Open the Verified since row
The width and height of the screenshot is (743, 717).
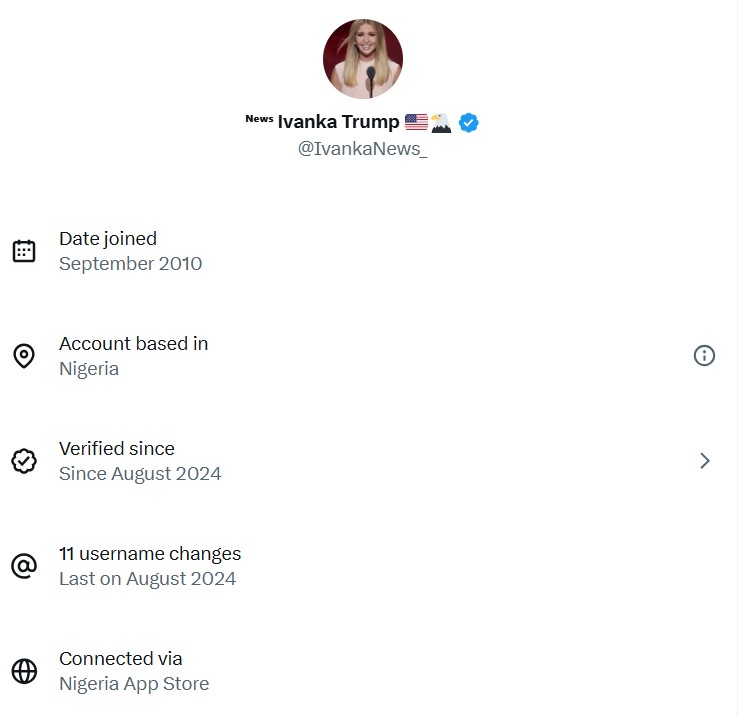click(140, 461)
